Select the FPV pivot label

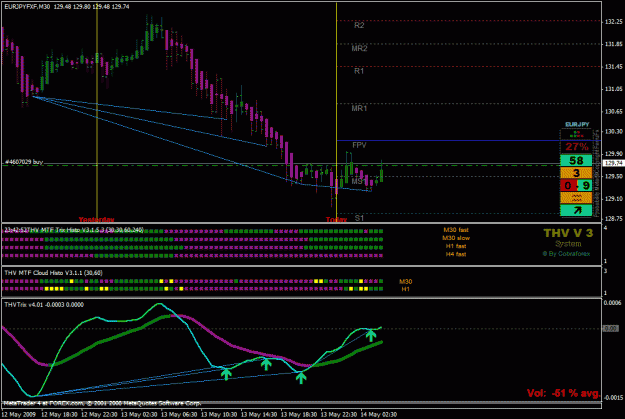(359, 145)
